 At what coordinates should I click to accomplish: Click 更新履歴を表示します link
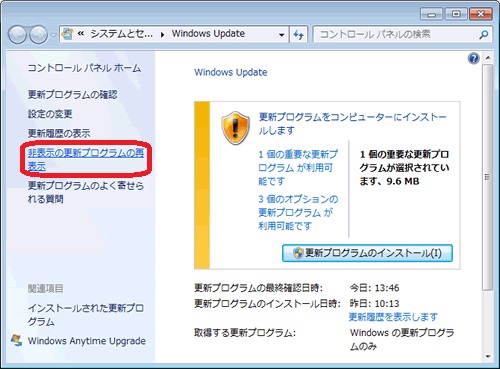(393, 317)
